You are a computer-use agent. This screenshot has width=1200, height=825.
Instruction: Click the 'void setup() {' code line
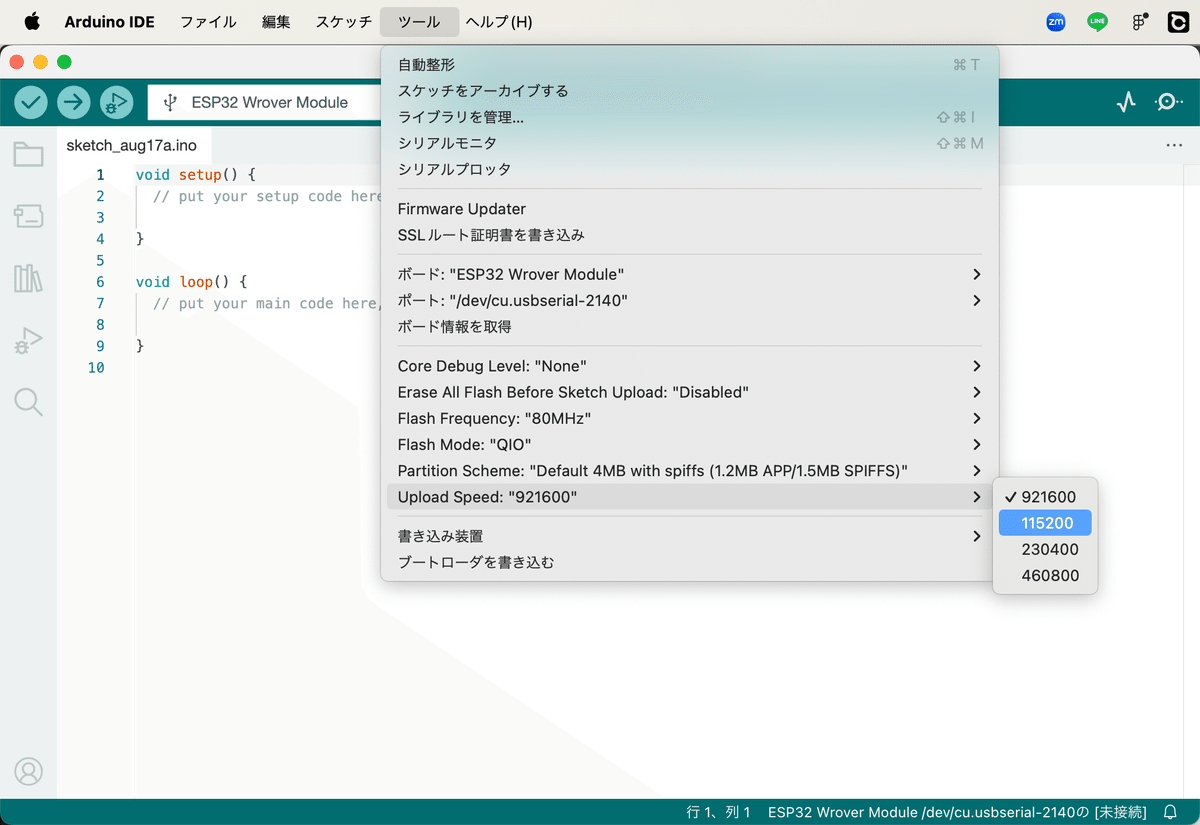pos(196,174)
